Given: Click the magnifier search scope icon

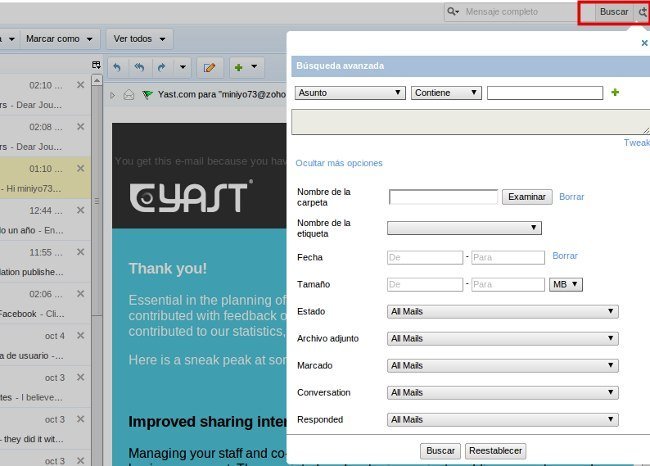Looking at the screenshot, I should pyautogui.click(x=454, y=12).
